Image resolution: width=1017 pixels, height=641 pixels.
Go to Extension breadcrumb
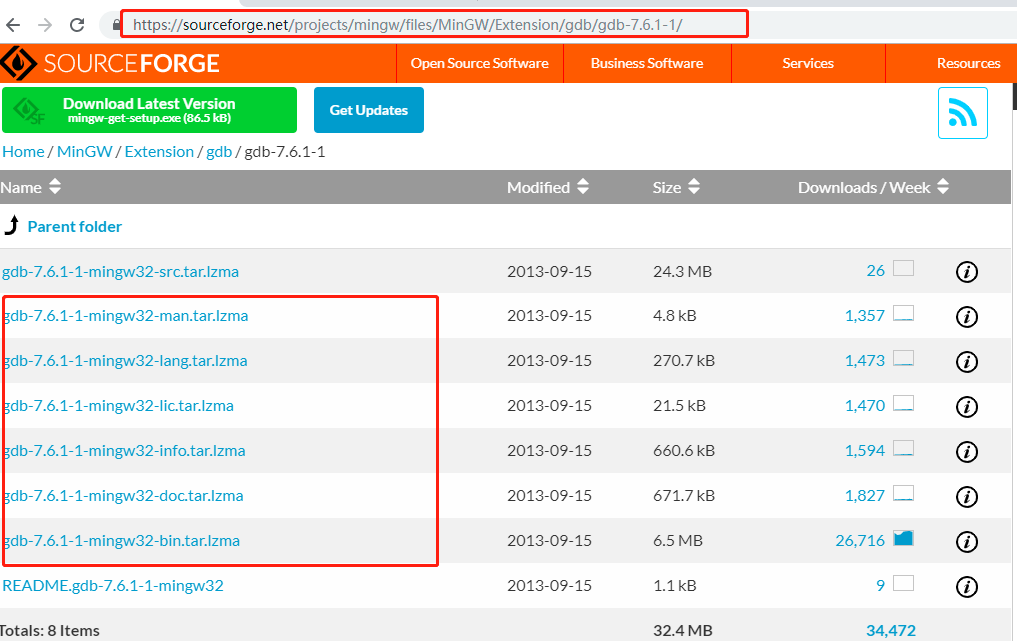[159, 152]
